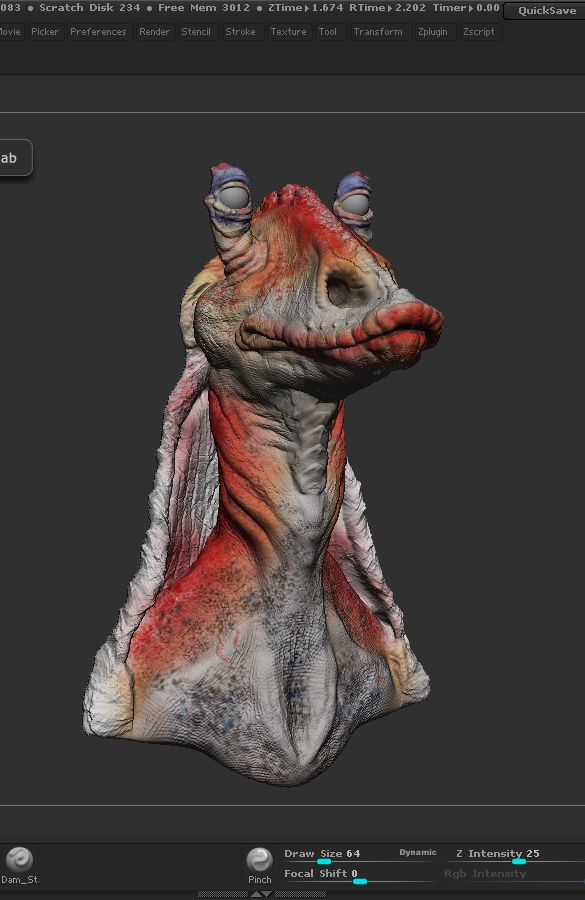
Task: Open the Picker menu
Action: 45,32
